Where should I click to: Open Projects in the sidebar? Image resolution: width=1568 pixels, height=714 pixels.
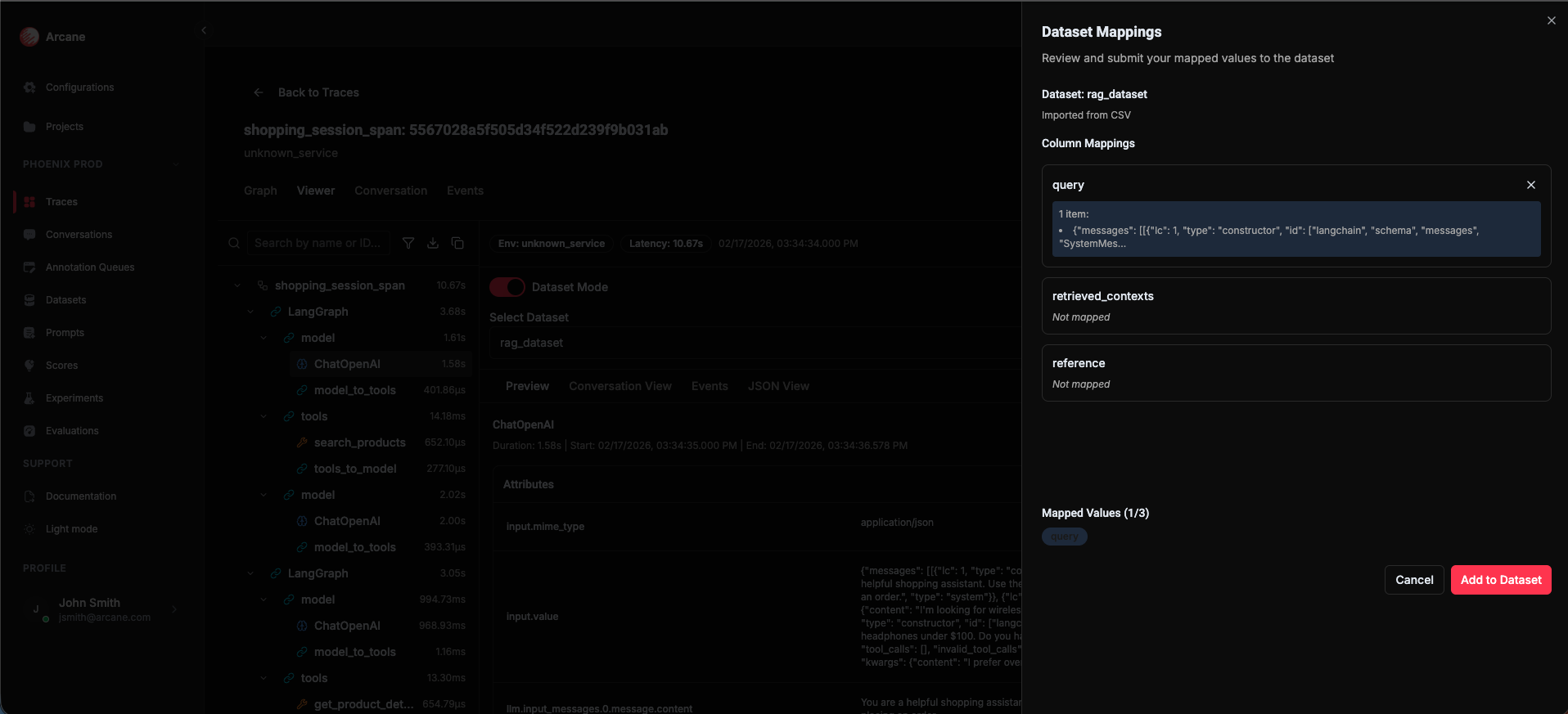click(64, 127)
